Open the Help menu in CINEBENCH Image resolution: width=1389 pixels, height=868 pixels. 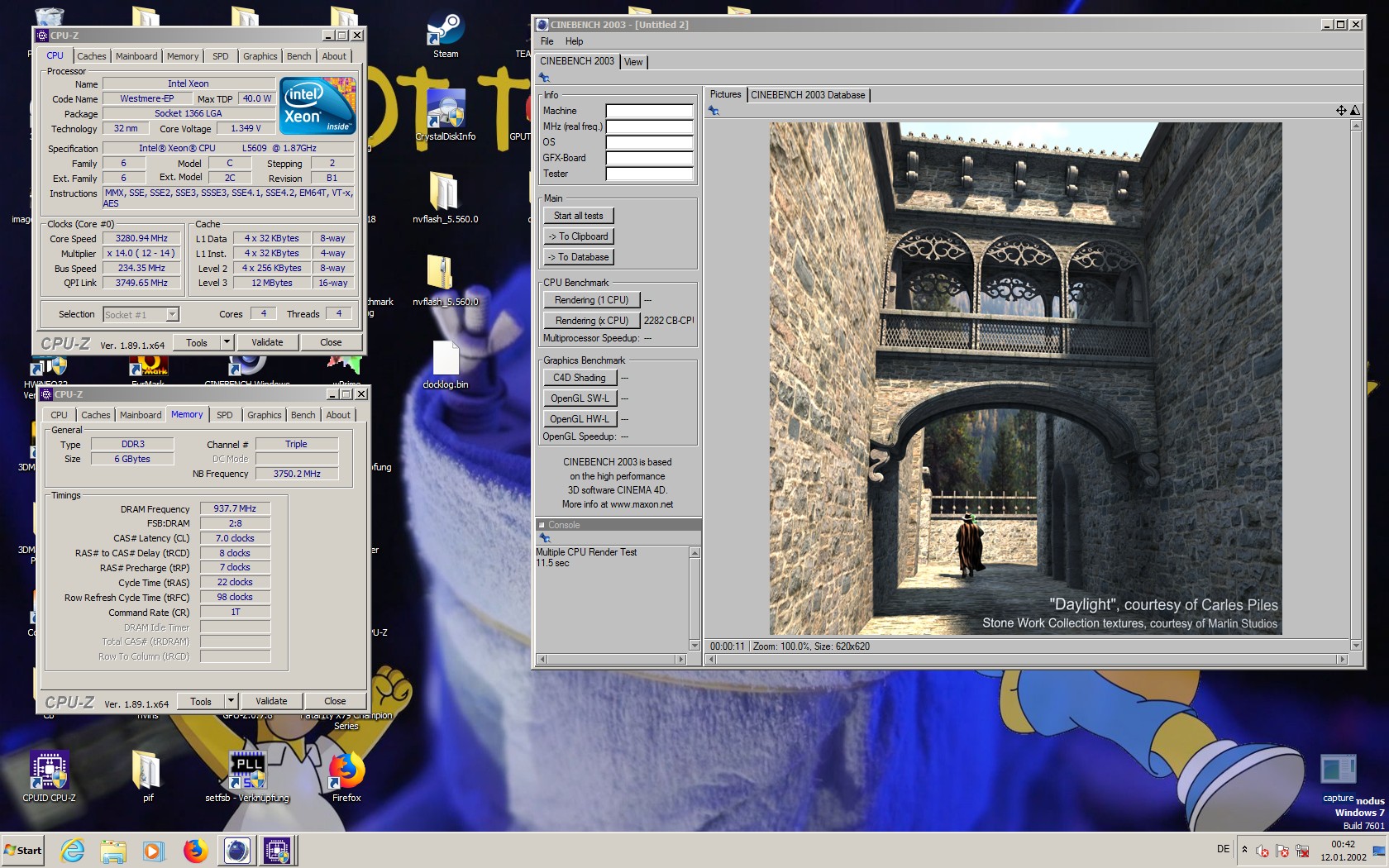click(574, 41)
